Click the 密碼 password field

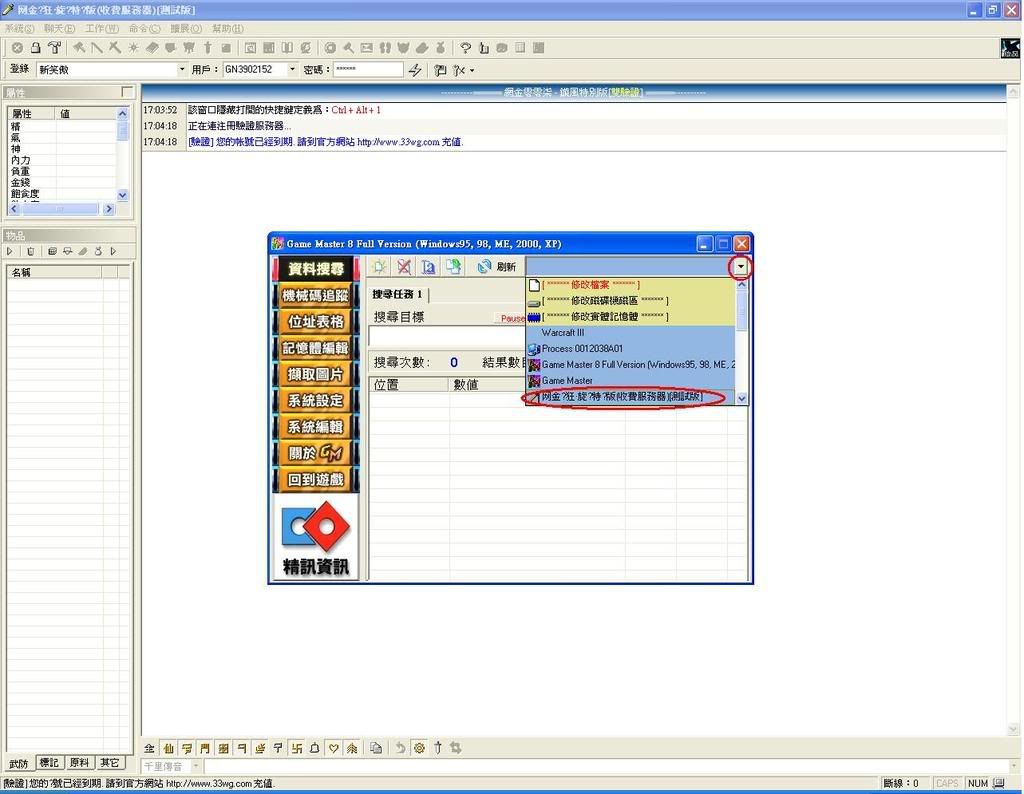pos(366,70)
